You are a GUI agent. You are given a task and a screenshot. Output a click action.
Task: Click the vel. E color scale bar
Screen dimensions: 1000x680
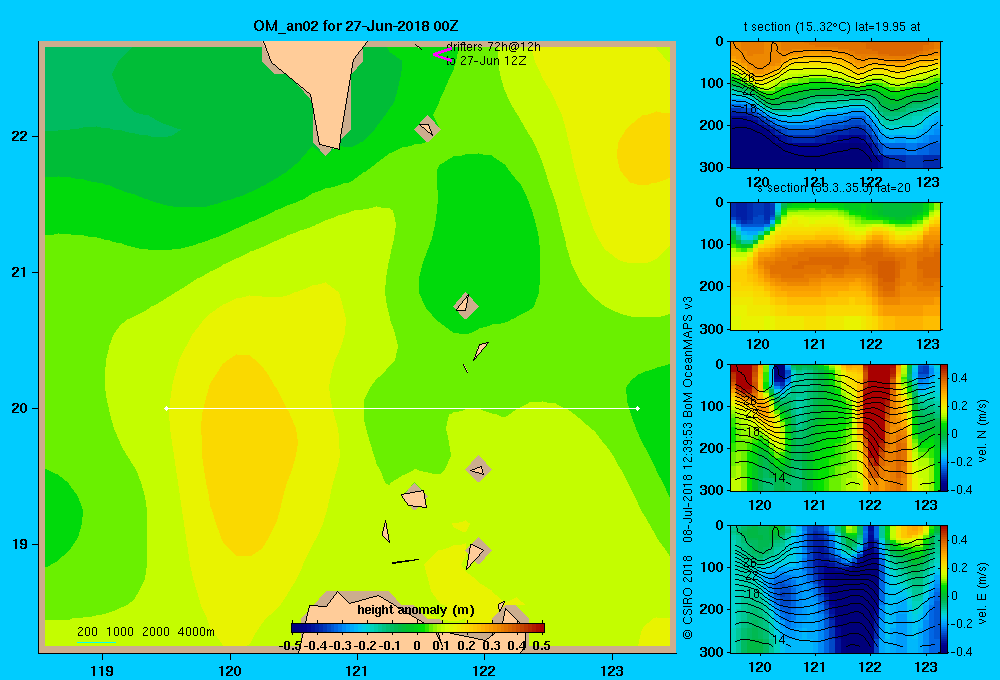(x=945, y=589)
